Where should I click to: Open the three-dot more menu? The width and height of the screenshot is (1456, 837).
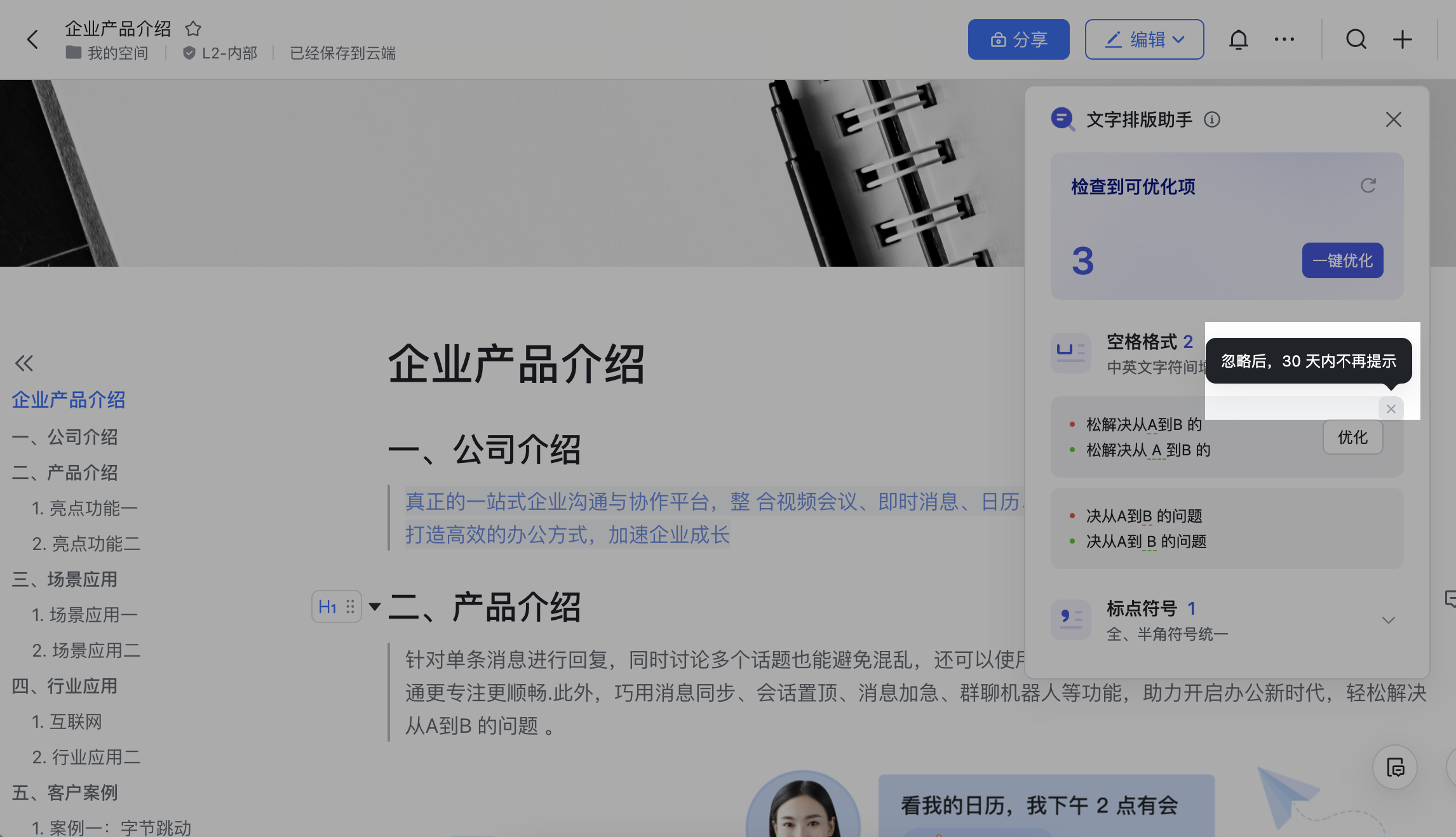pos(1284,39)
